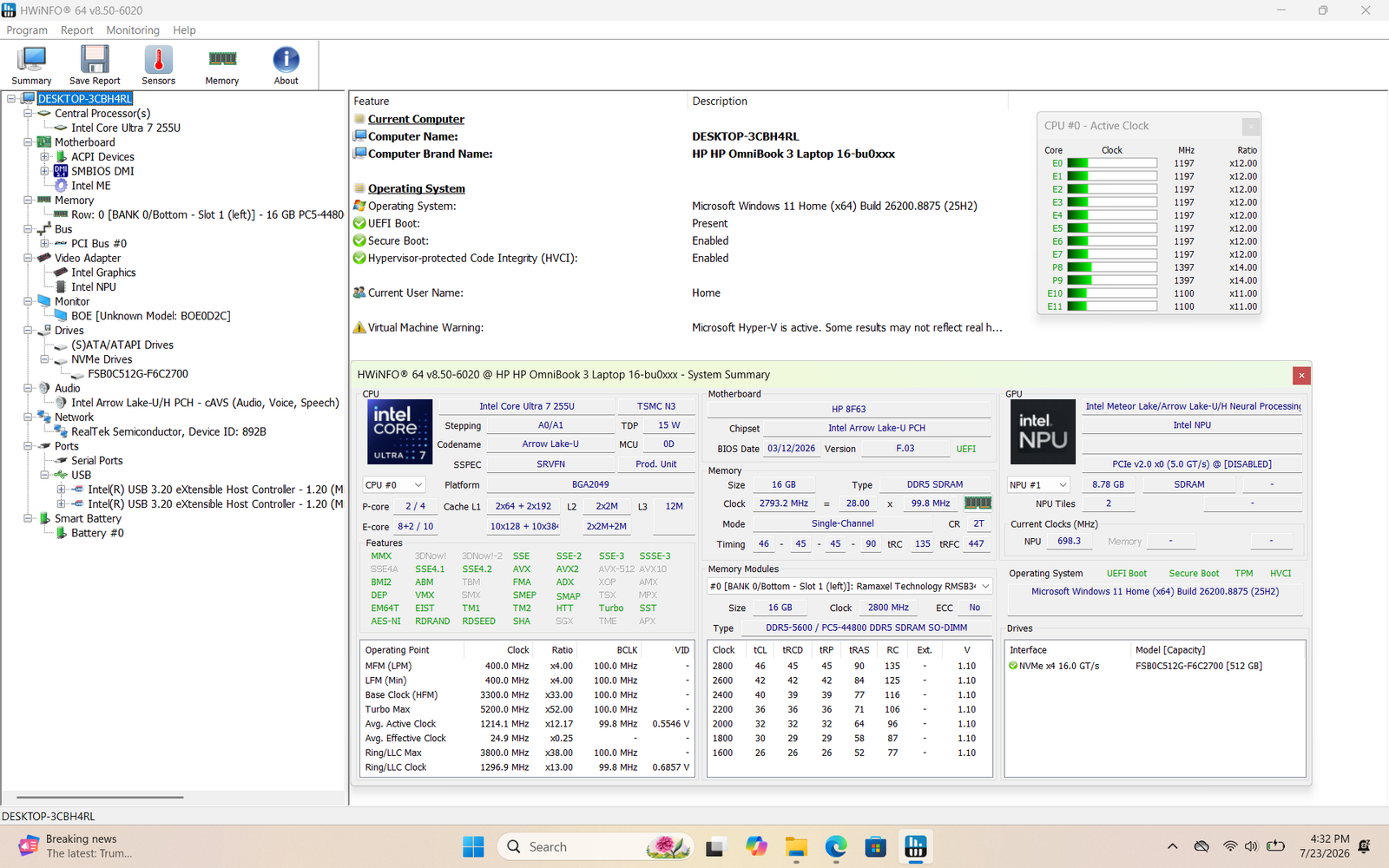
Task: Open Task View on taskbar
Action: point(715,846)
